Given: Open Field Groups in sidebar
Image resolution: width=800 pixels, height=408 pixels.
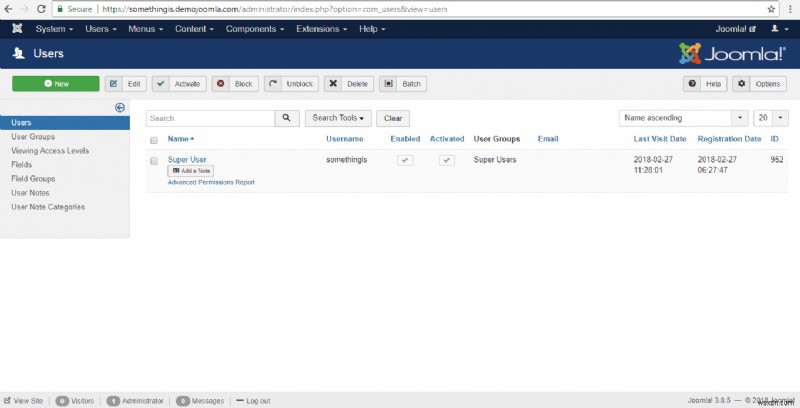Looking at the screenshot, I should (x=33, y=179).
